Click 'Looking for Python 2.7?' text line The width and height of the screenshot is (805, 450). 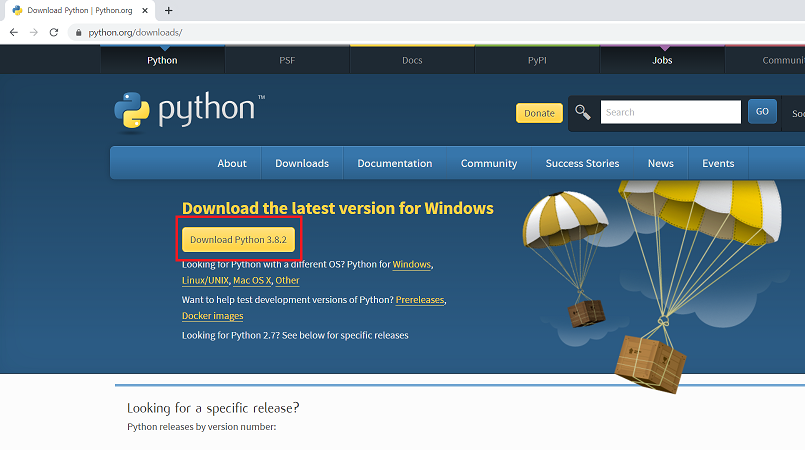(x=295, y=335)
